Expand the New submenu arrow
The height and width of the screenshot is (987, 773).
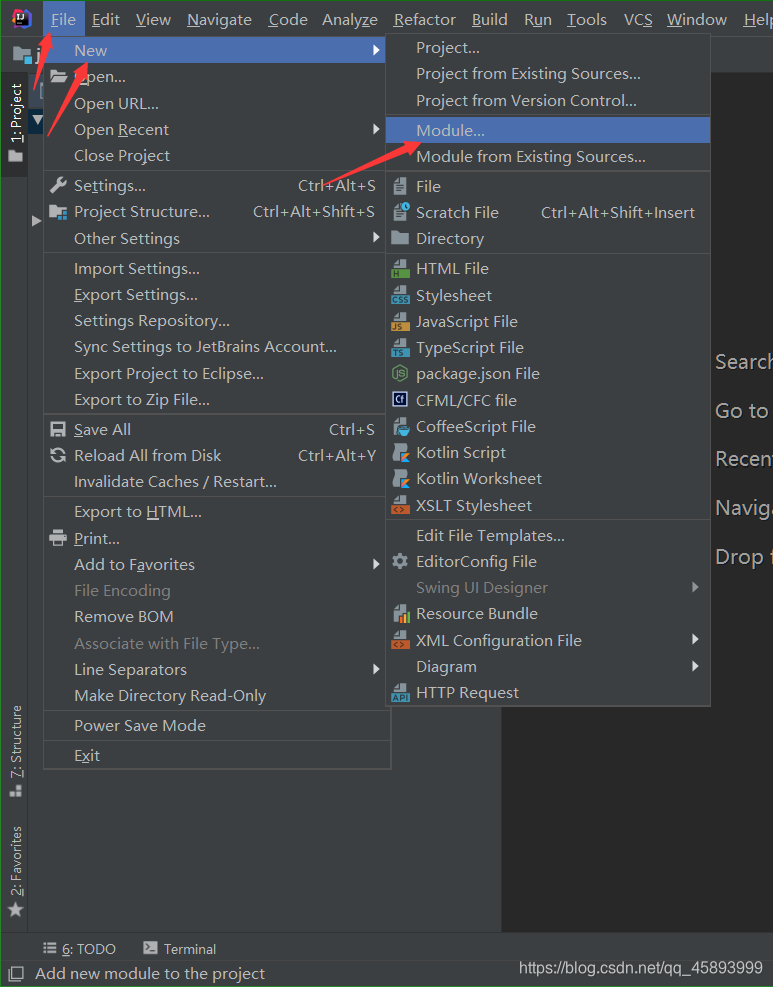click(x=376, y=50)
